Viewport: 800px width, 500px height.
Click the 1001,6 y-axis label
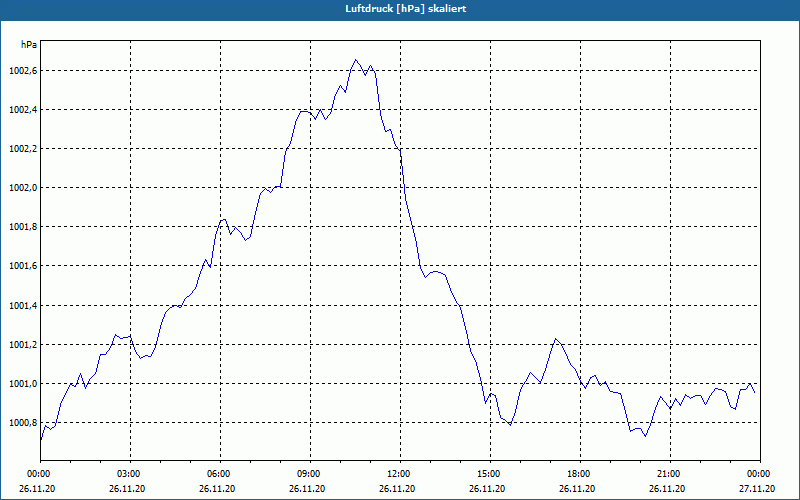(23, 266)
